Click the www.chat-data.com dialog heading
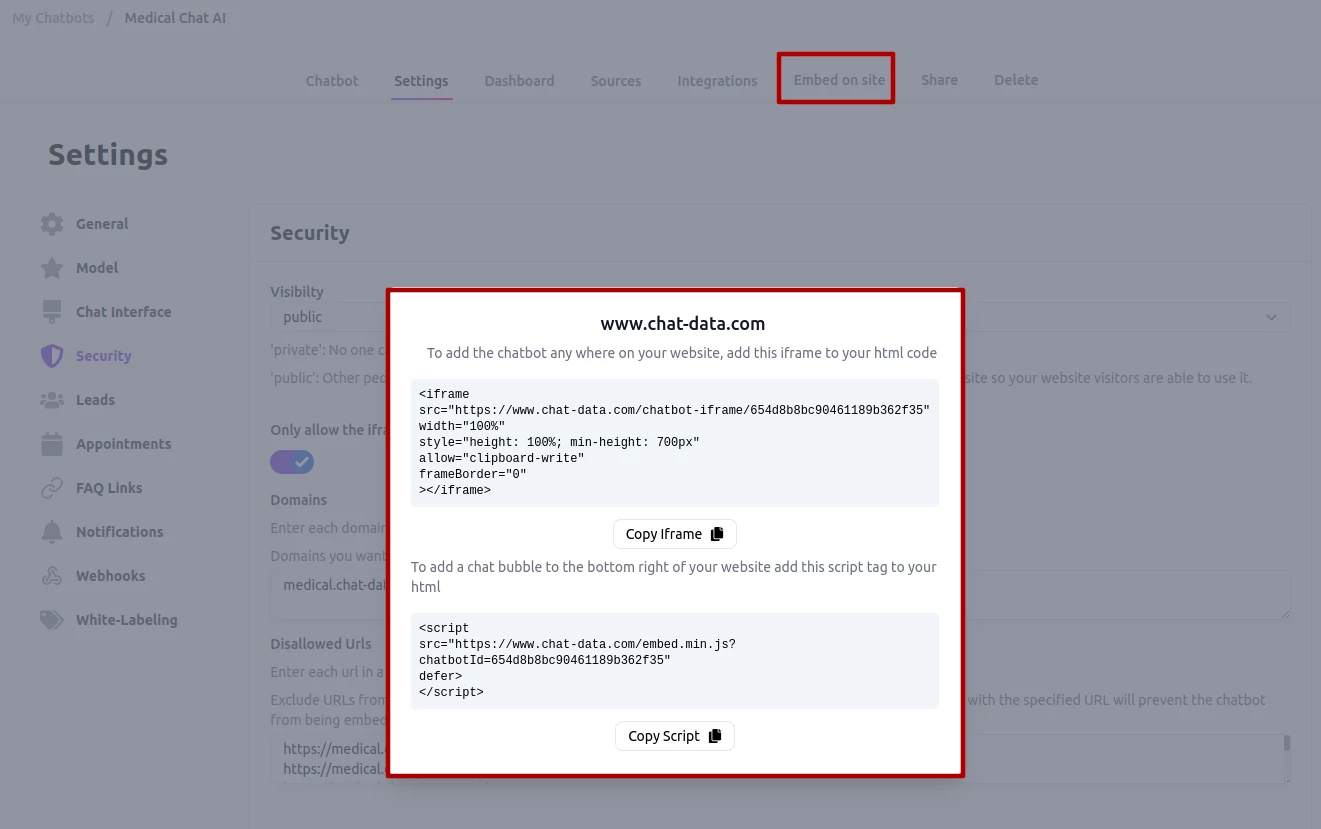 (683, 324)
